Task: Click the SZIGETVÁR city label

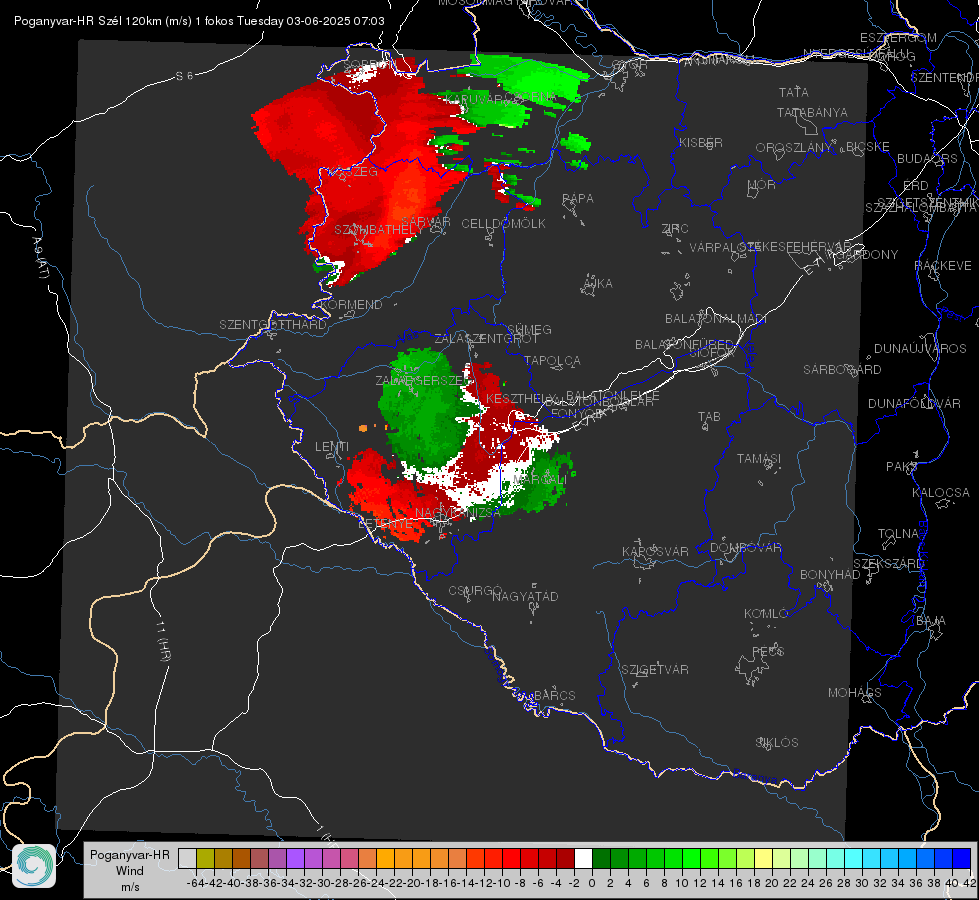Action: 654,670
